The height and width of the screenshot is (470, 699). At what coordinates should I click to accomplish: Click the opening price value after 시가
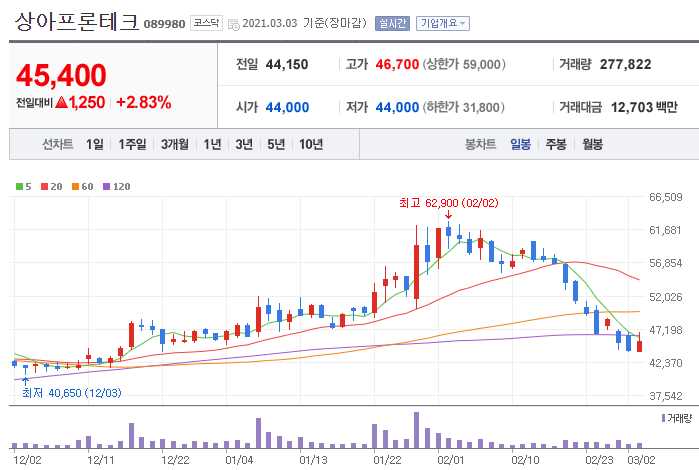click(287, 107)
